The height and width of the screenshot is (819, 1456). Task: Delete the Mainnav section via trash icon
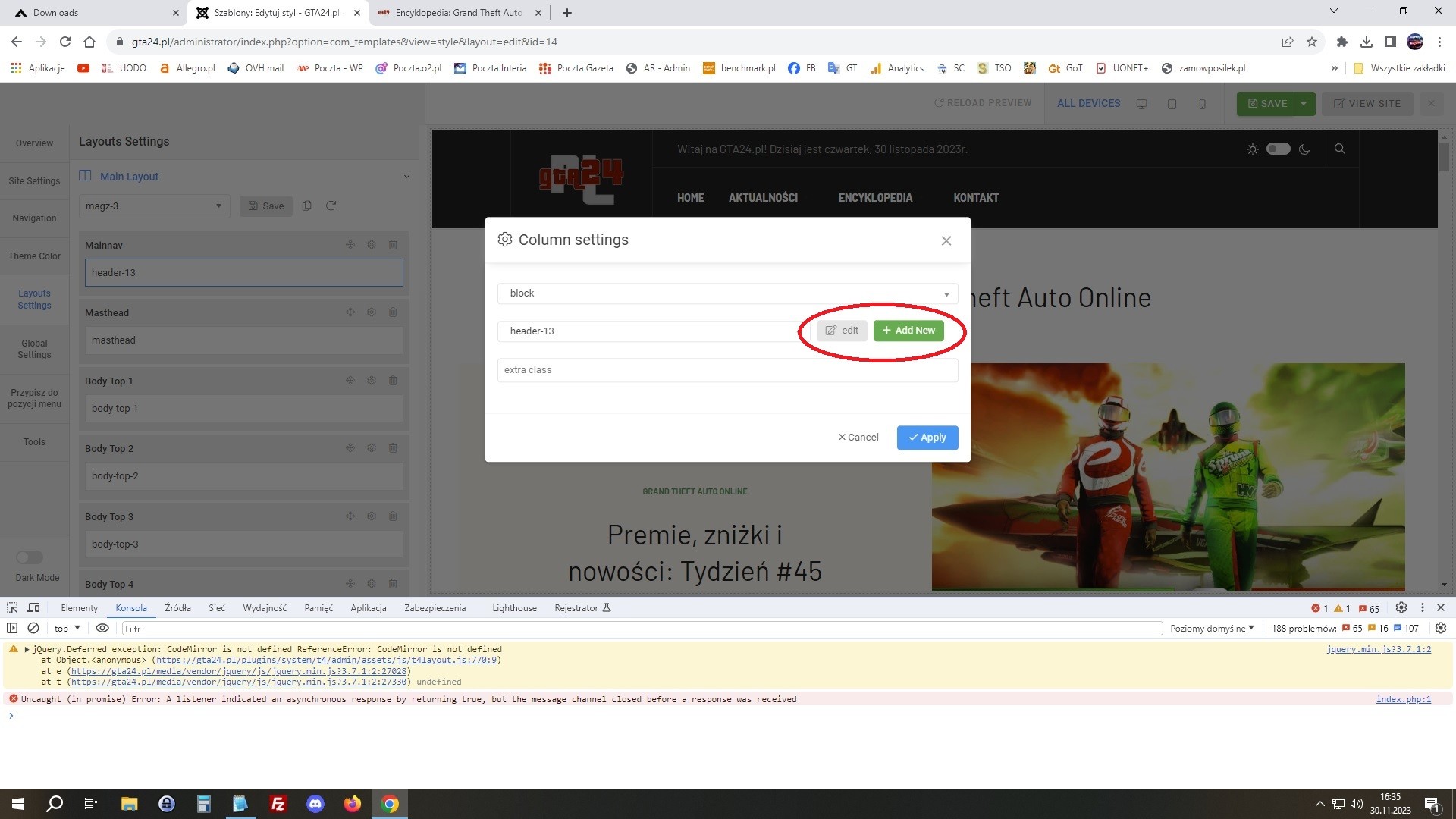click(393, 245)
